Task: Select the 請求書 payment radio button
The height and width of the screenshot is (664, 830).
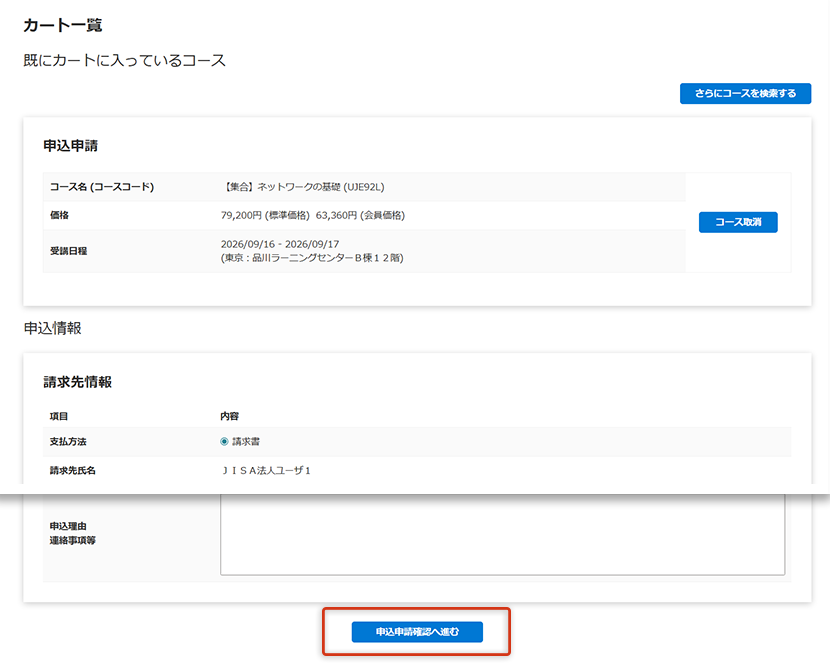Action: click(x=224, y=441)
